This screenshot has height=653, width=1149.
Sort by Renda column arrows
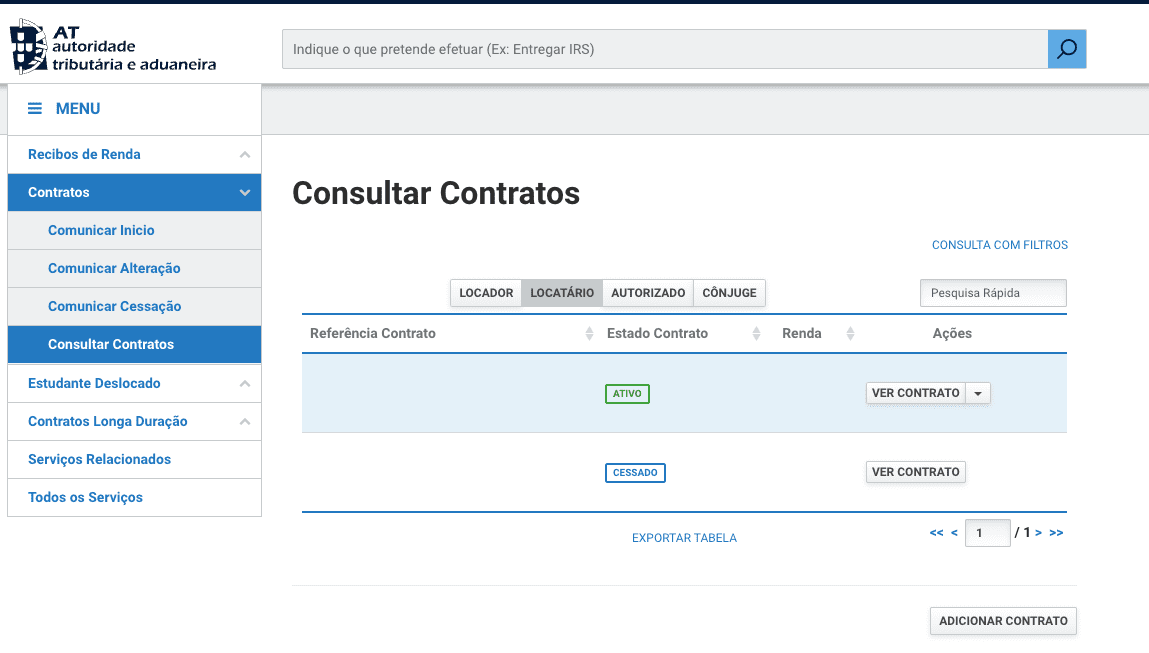click(x=850, y=333)
